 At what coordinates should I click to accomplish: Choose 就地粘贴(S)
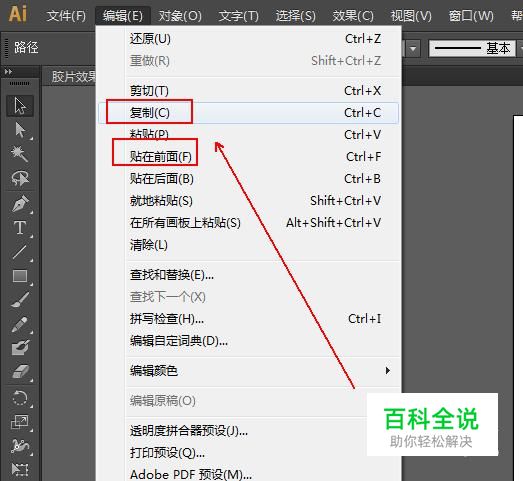[x=248, y=201]
